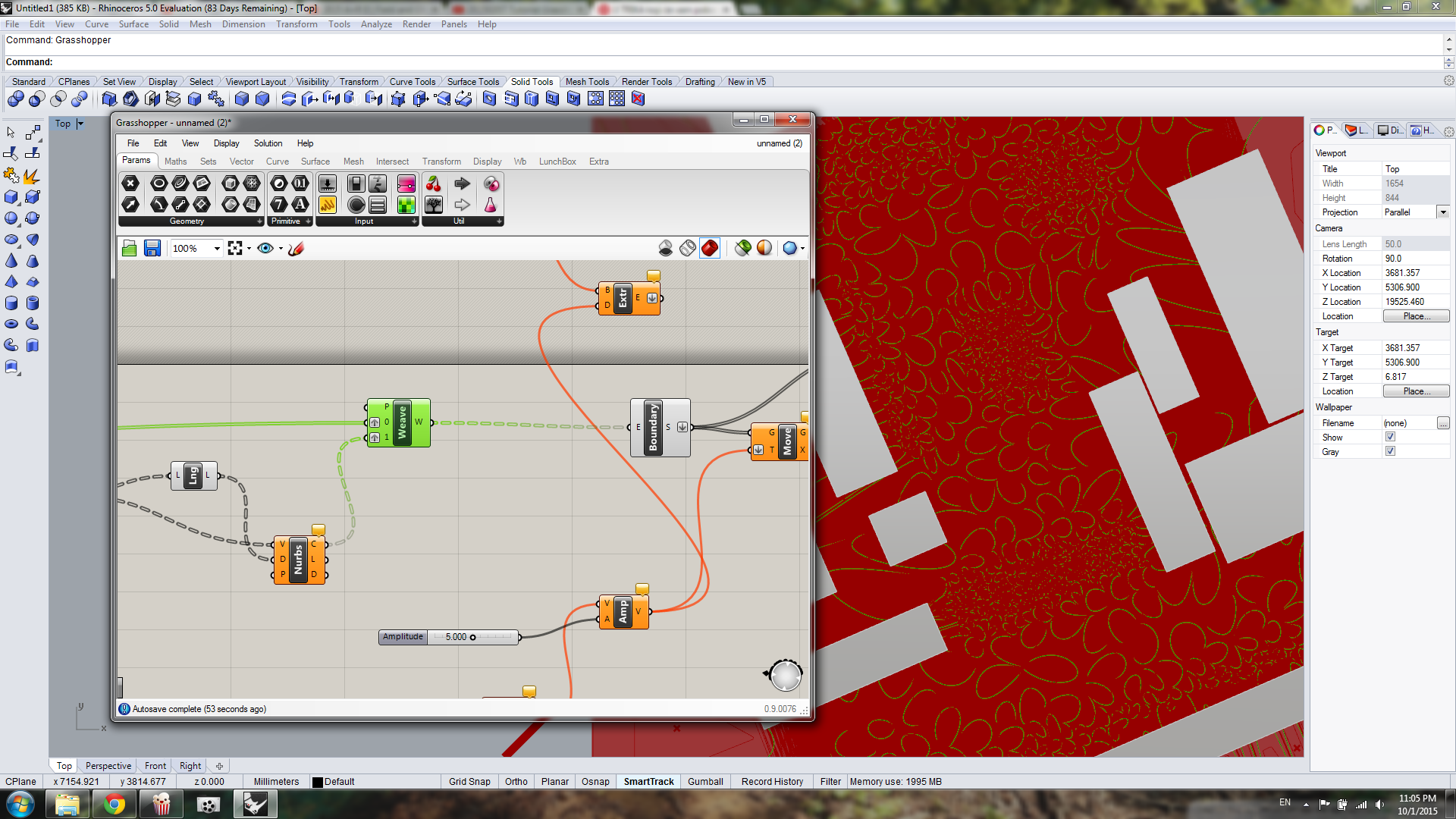This screenshot has height=819, width=1456.
Task: Open Google Chrome from the taskbar
Action: (115, 804)
